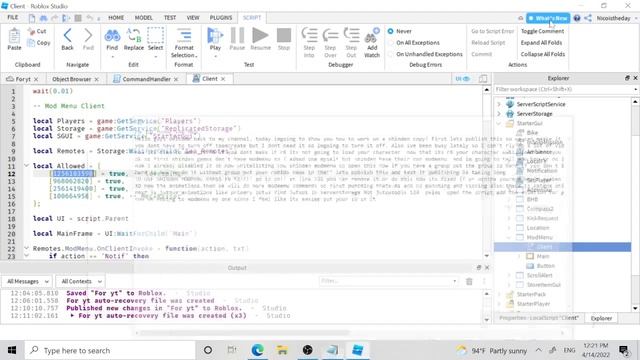Viewport: 640px width, 360px height.
Task: Start the game with the Play icon
Action: 215,36
